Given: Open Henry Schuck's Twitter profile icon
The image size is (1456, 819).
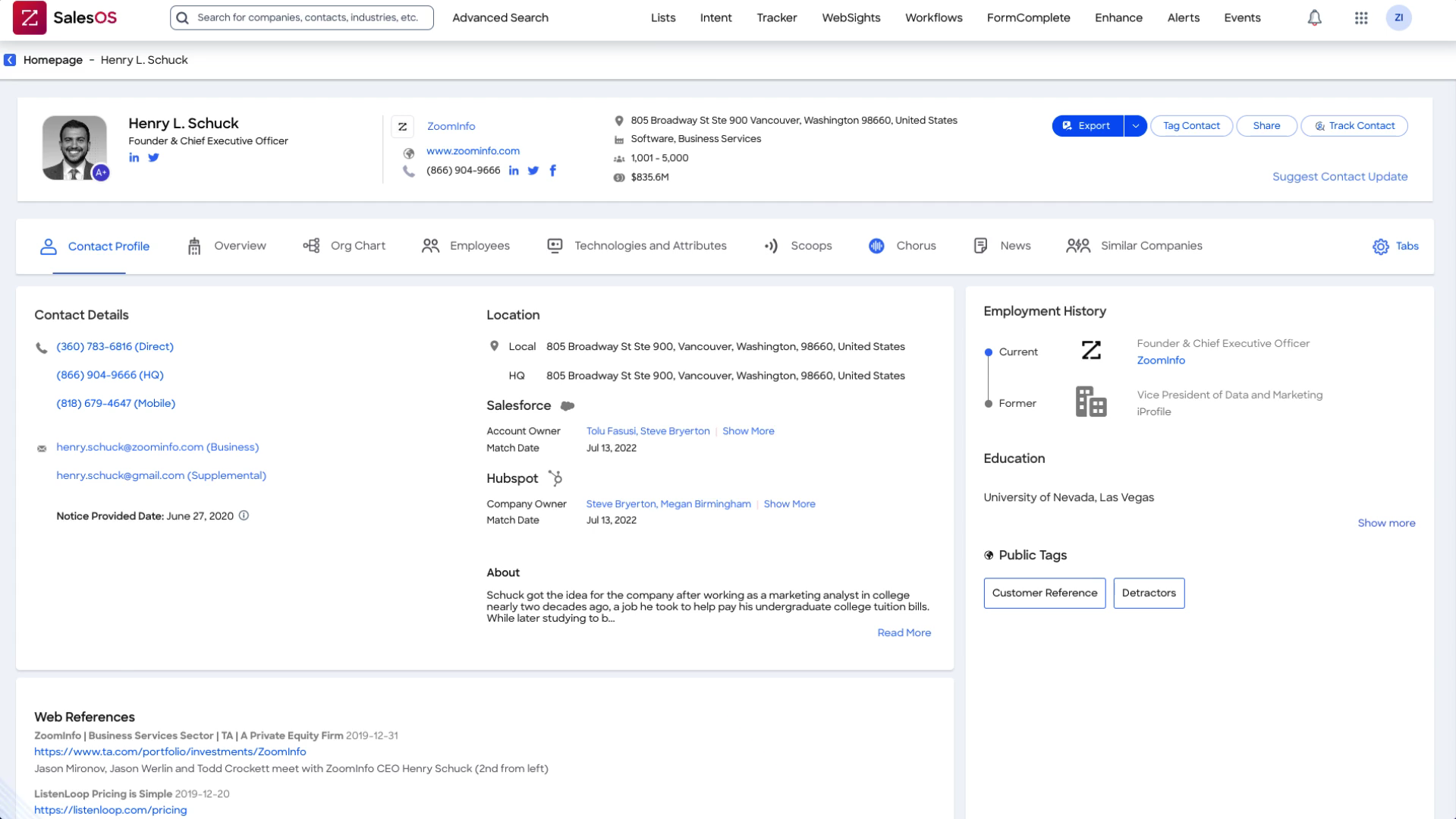Looking at the screenshot, I should coord(154,158).
